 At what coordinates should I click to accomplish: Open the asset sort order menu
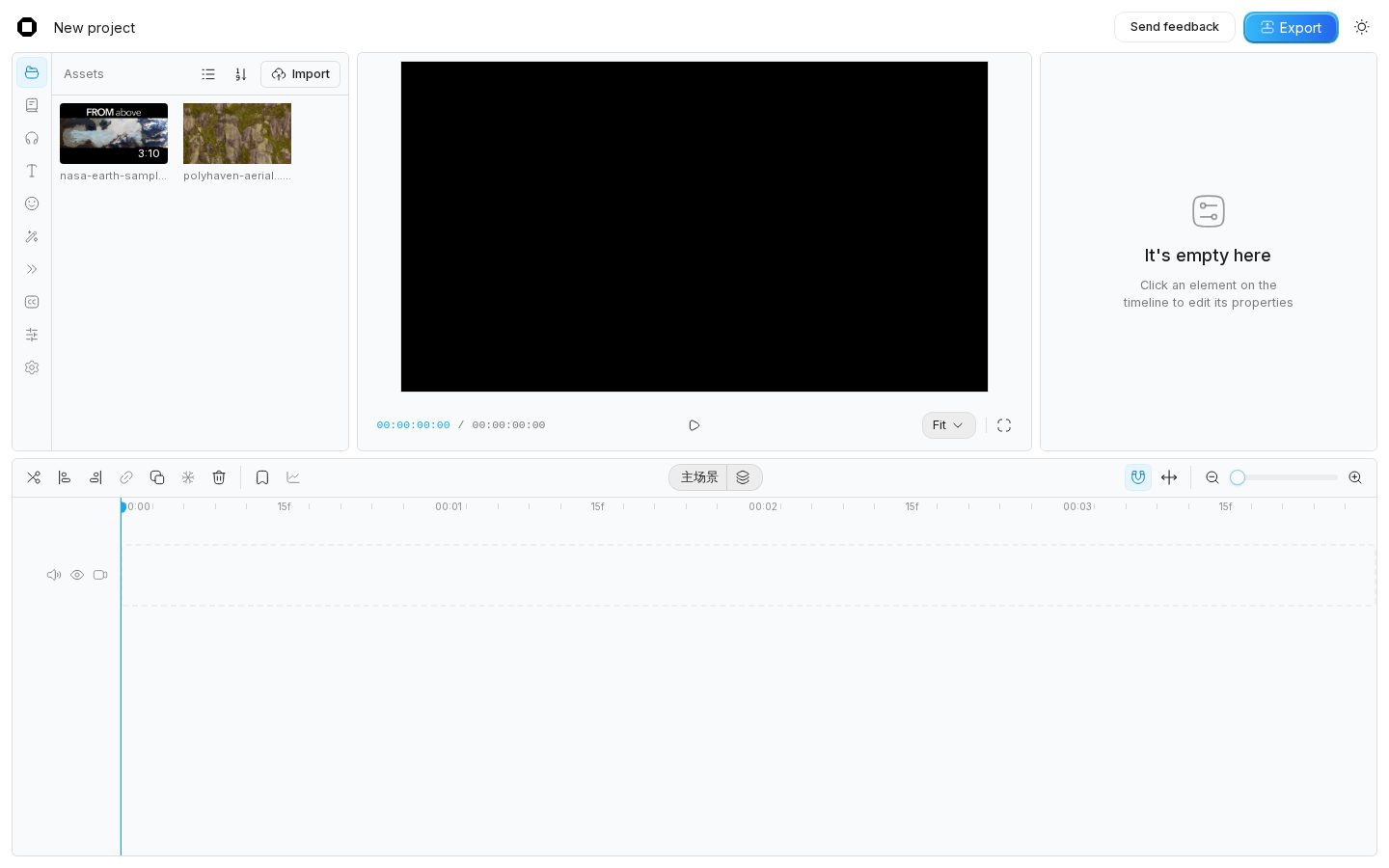[x=241, y=74]
